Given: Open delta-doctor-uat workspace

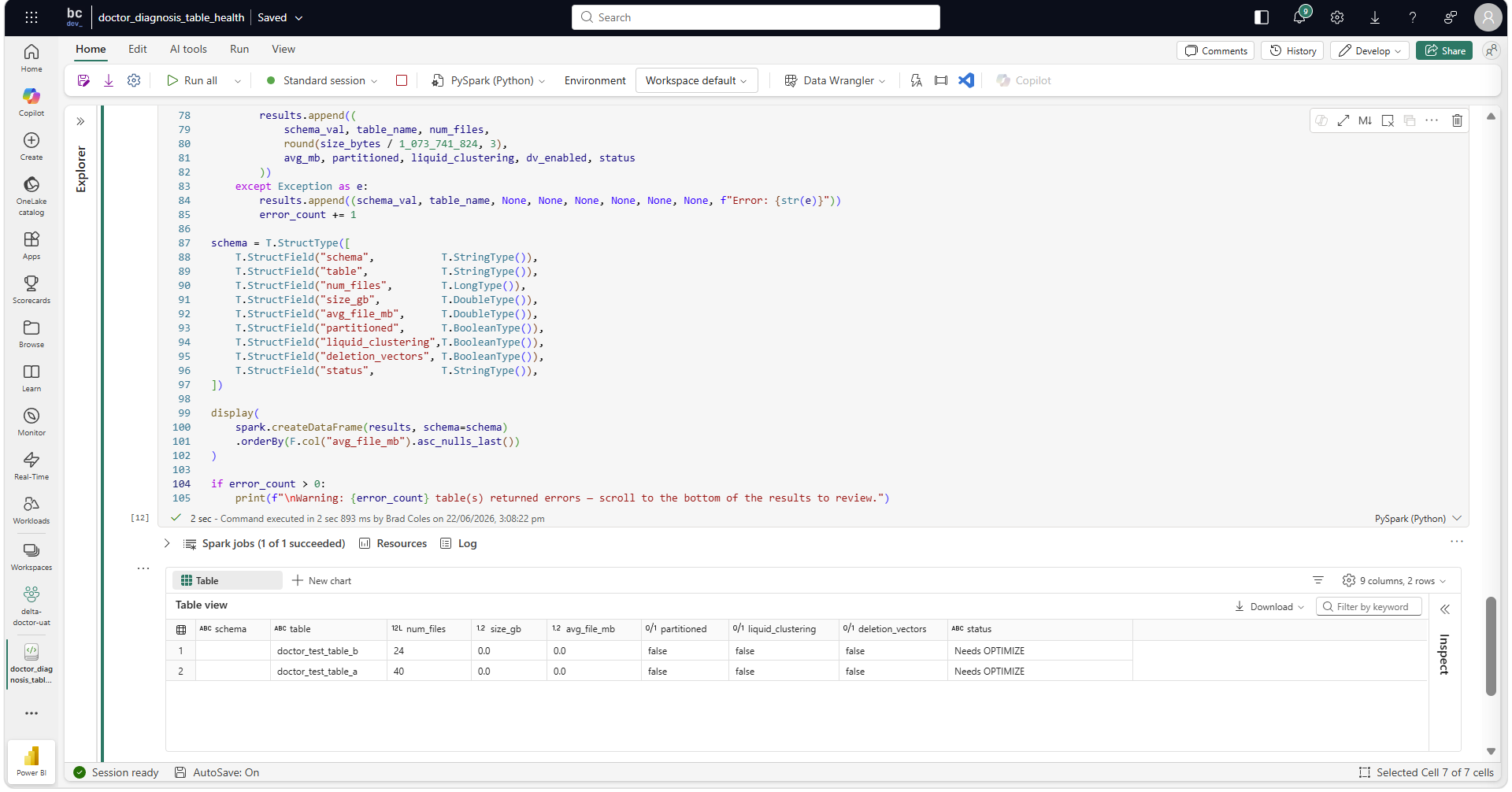Looking at the screenshot, I should [x=31, y=605].
